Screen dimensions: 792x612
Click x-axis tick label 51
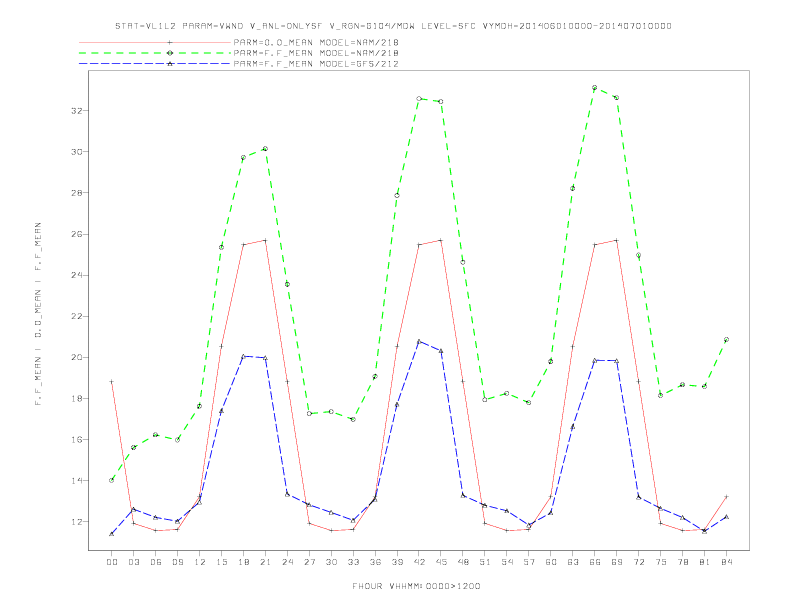click(x=485, y=562)
